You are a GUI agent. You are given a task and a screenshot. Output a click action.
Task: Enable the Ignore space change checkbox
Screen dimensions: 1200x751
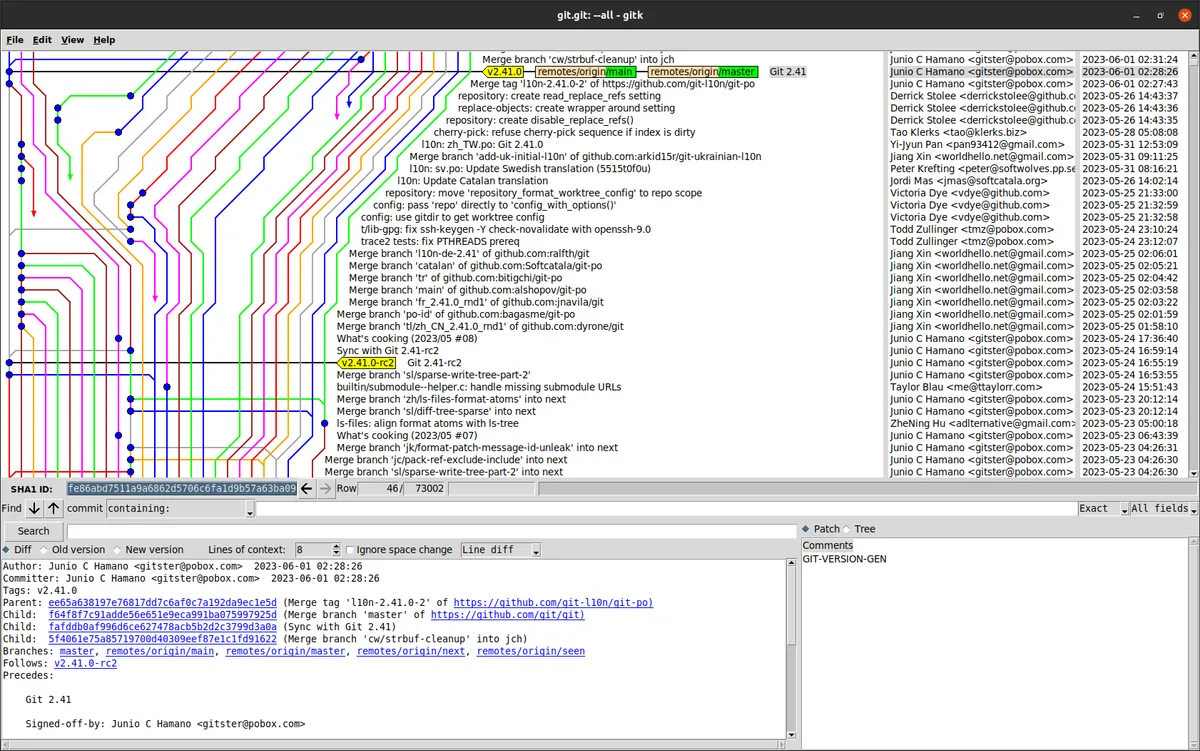[x=352, y=549]
